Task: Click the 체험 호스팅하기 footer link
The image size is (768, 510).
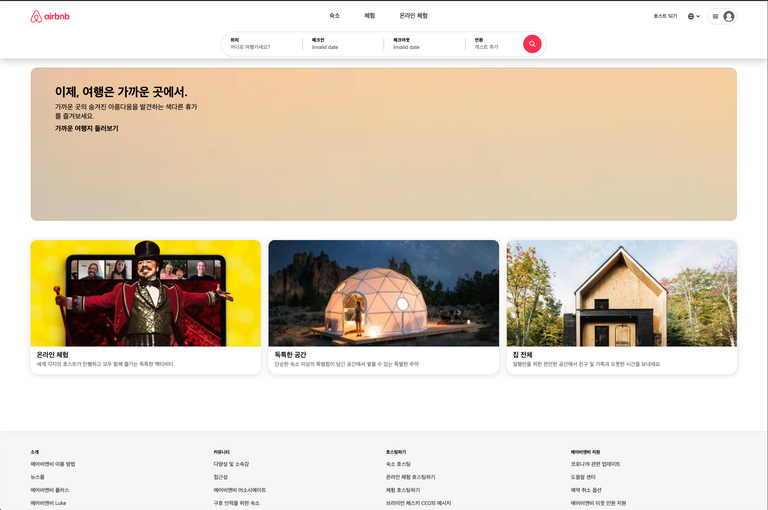Action: pyautogui.click(x=403, y=490)
